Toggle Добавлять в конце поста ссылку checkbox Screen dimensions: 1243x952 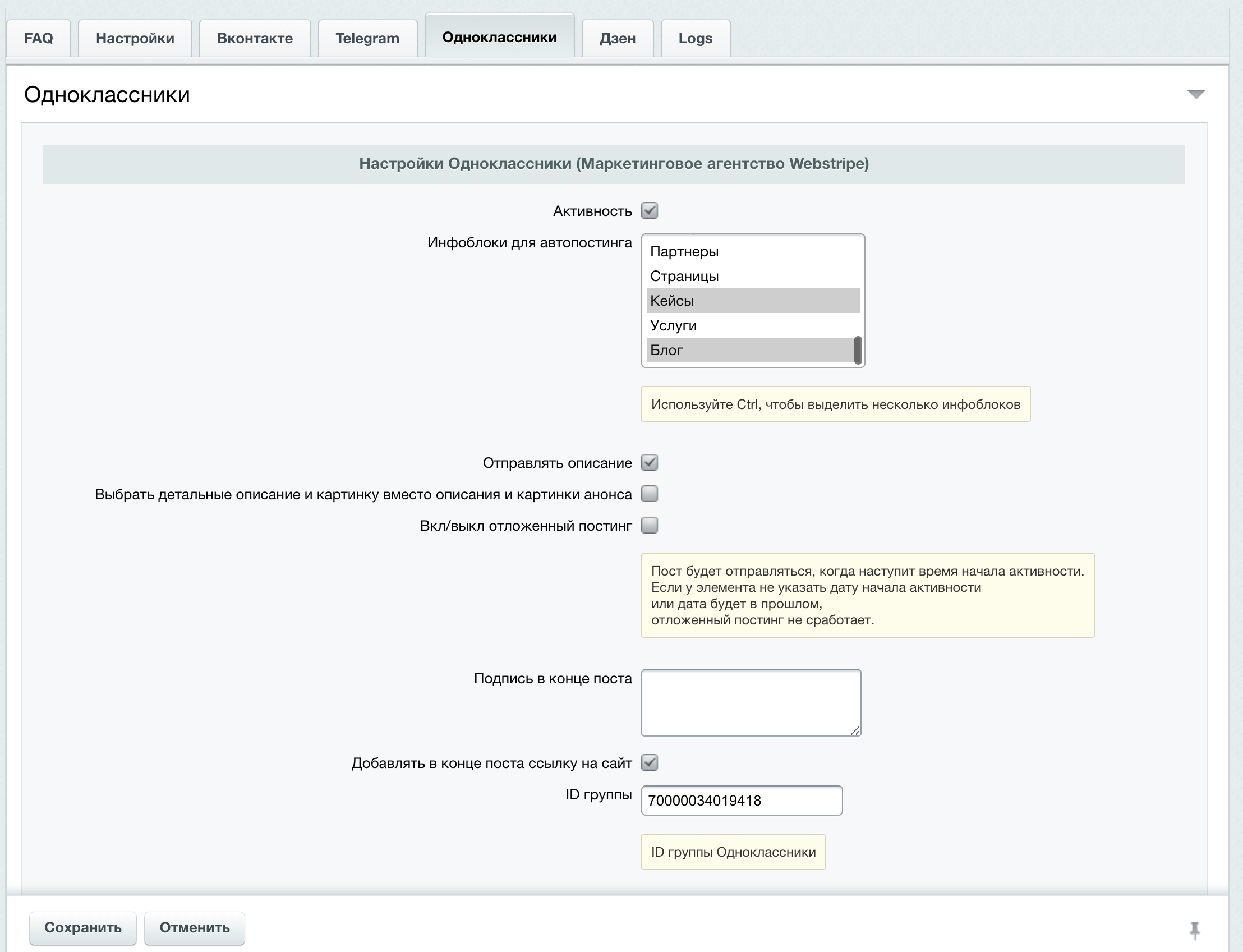[x=649, y=763]
